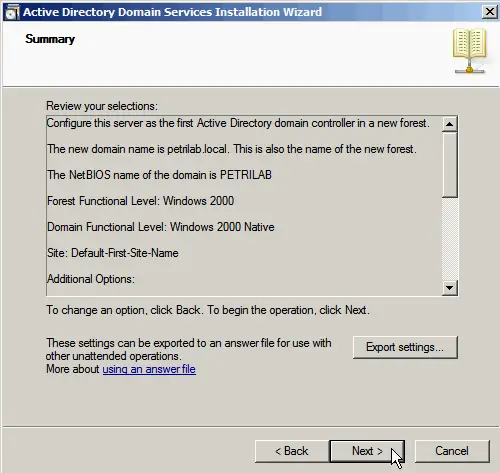This screenshot has height=473, width=500.
Task: Click the scrollbar thumb in review box
Action: tap(449, 165)
